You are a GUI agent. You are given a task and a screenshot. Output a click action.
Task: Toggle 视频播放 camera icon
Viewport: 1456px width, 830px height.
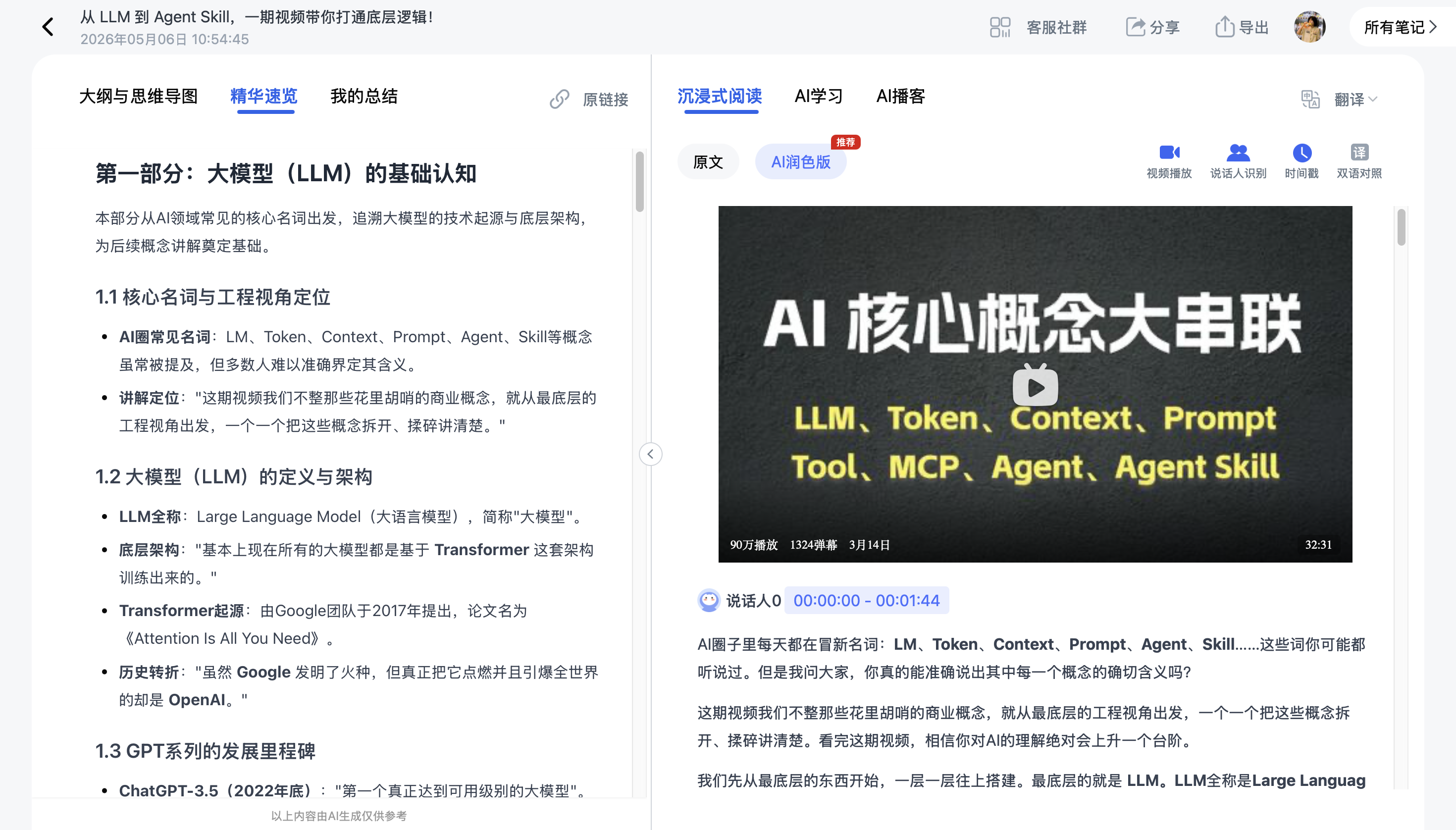pos(1169,152)
